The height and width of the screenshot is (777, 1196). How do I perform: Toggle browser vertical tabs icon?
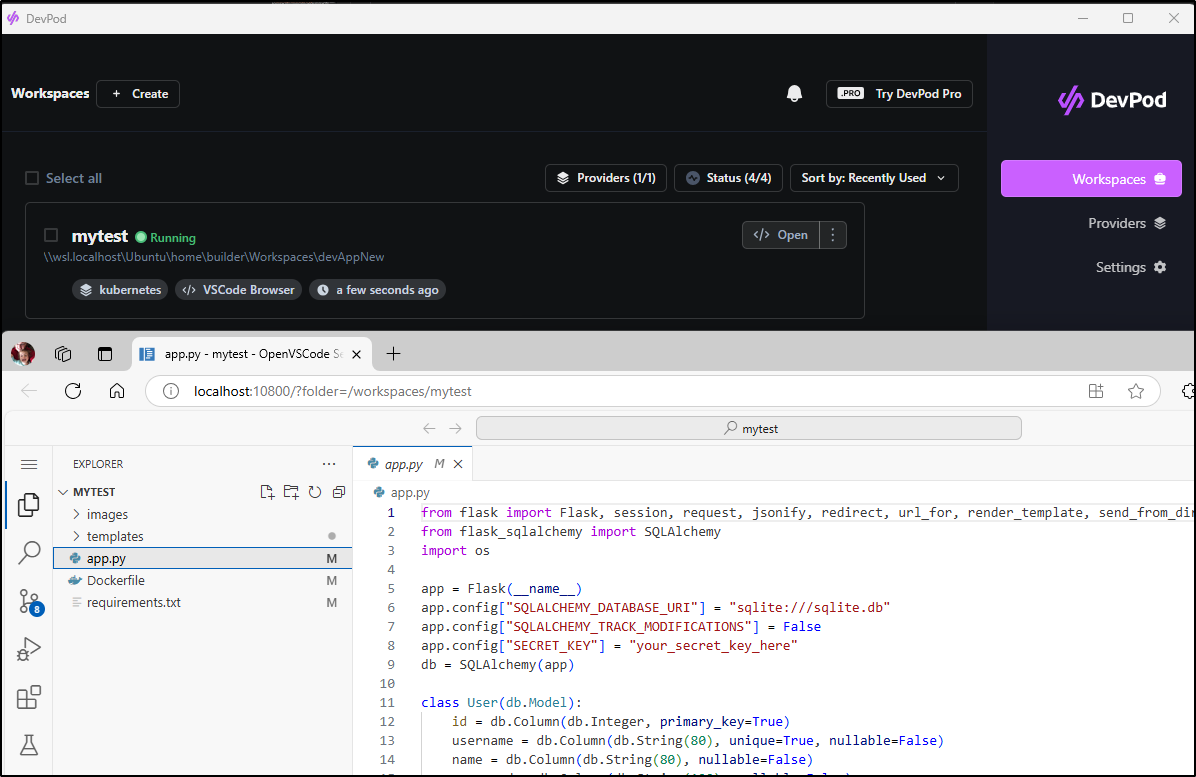105,354
